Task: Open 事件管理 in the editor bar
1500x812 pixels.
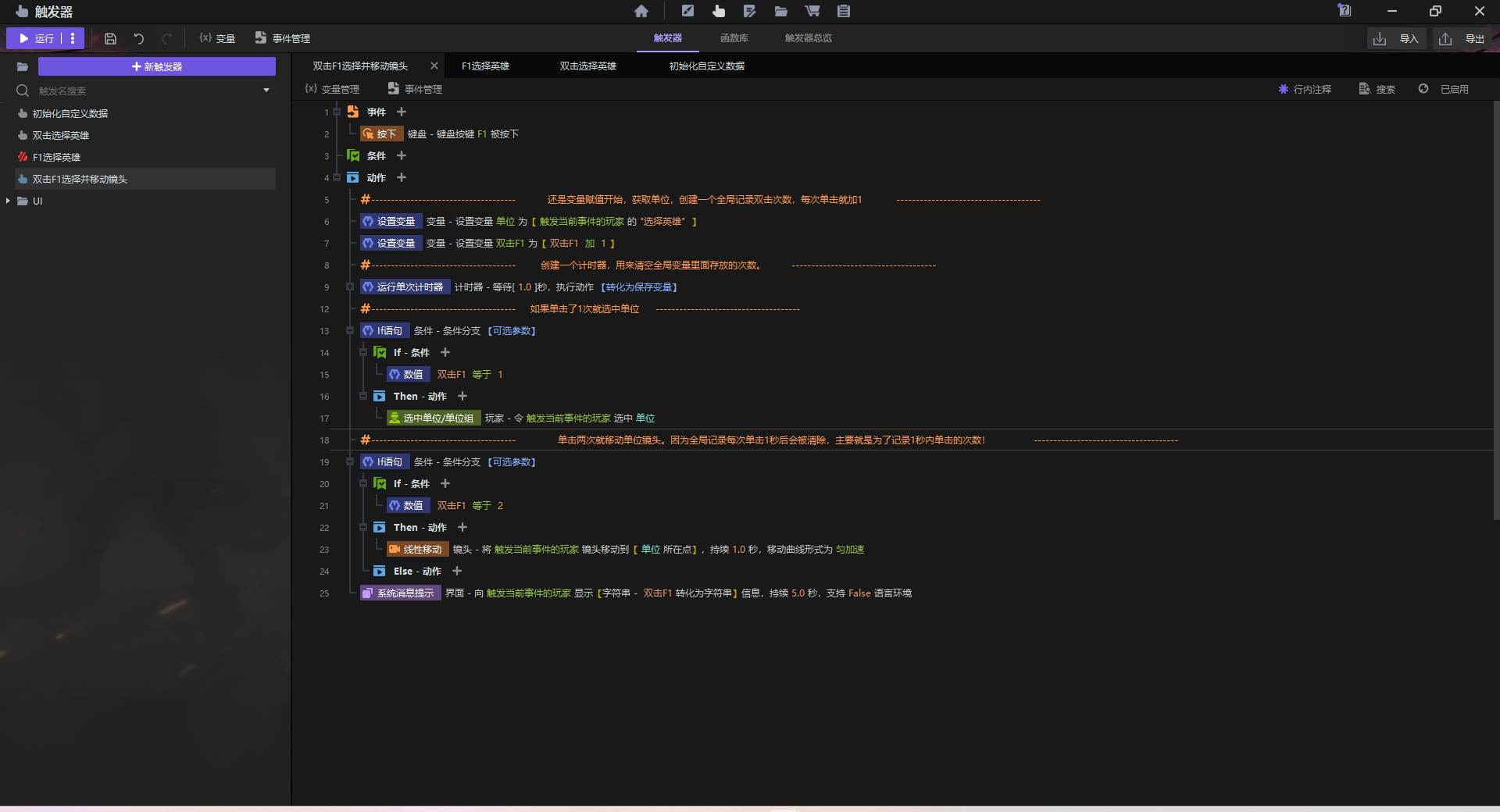Action: [415, 89]
